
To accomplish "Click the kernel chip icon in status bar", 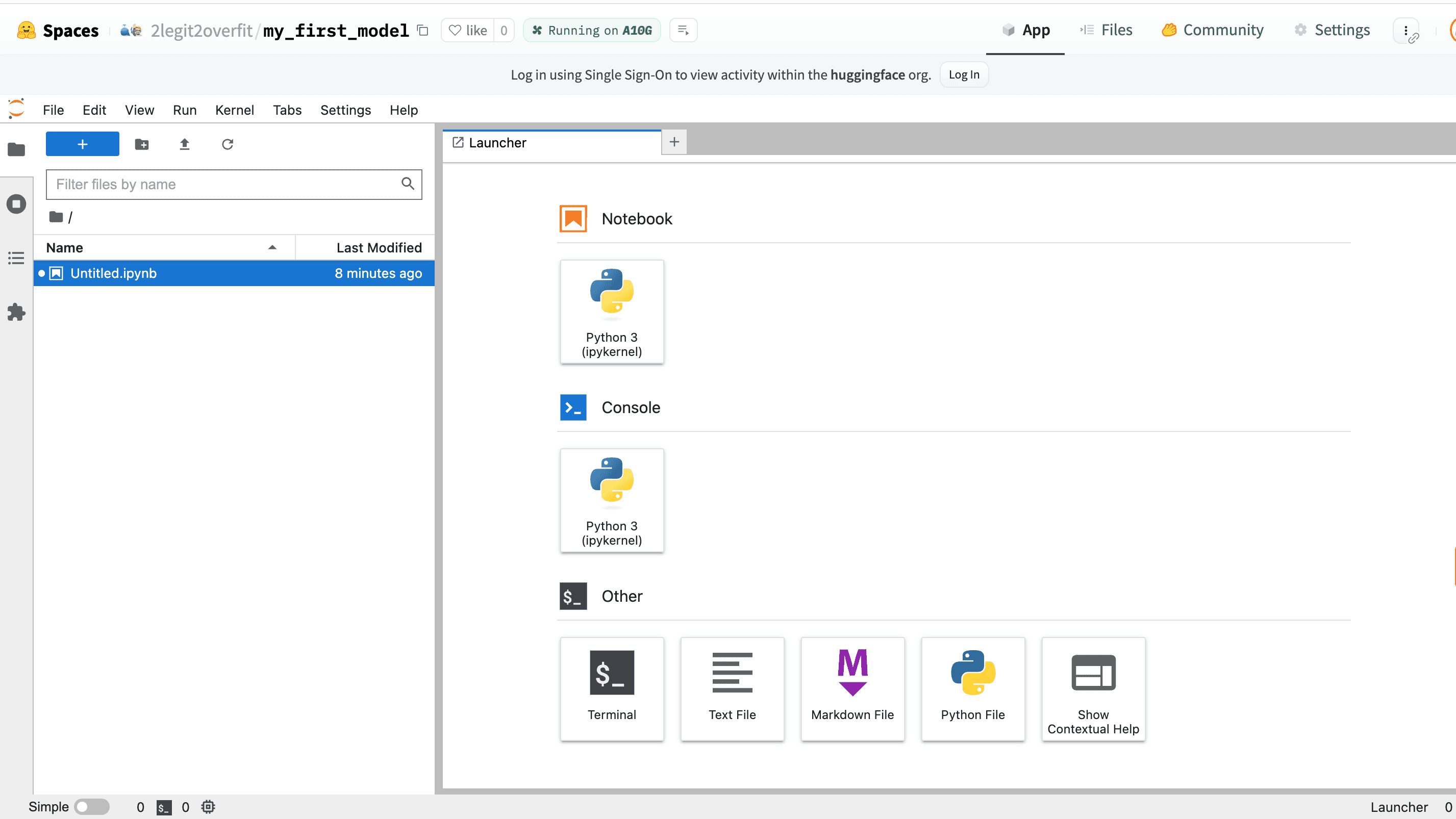I will (x=208, y=807).
